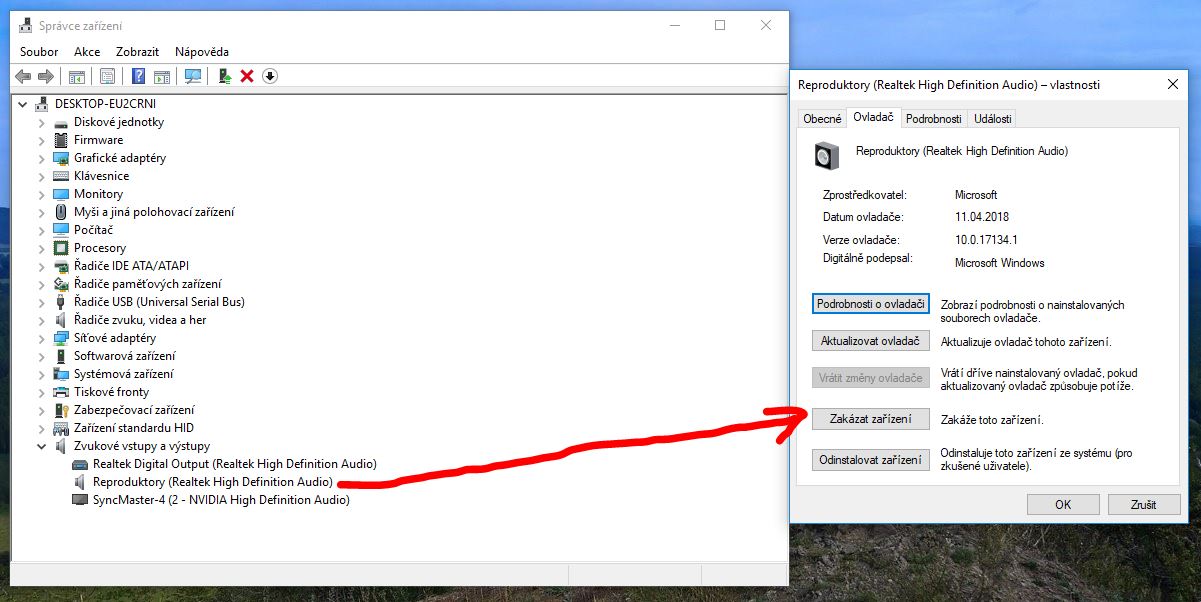Select the Diskové jednotky drive icon

61,122
